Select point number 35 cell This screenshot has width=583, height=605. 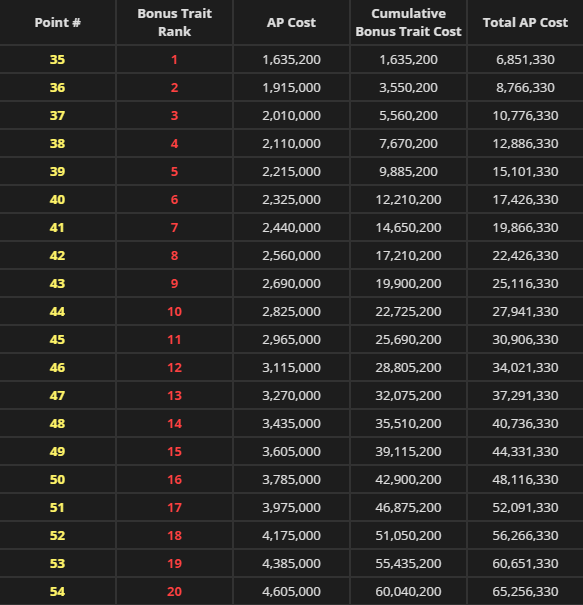click(x=57, y=59)
